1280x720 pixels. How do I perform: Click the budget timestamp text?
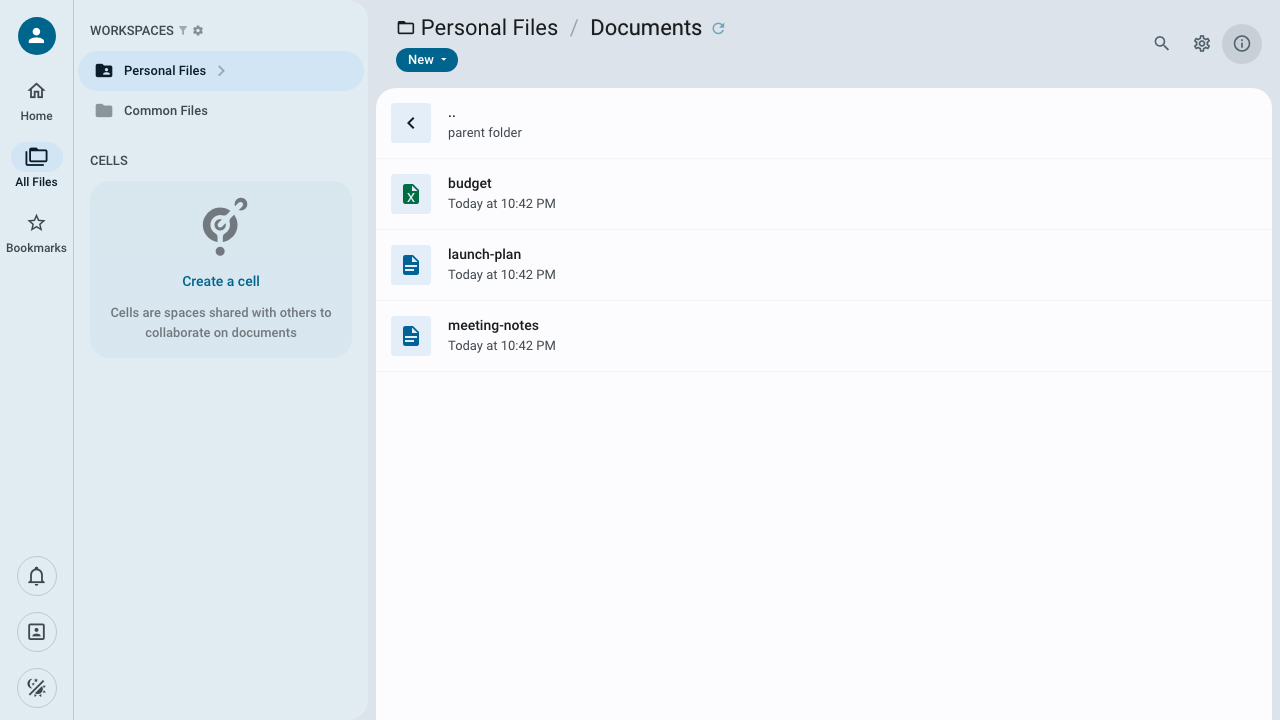point(502,204)
